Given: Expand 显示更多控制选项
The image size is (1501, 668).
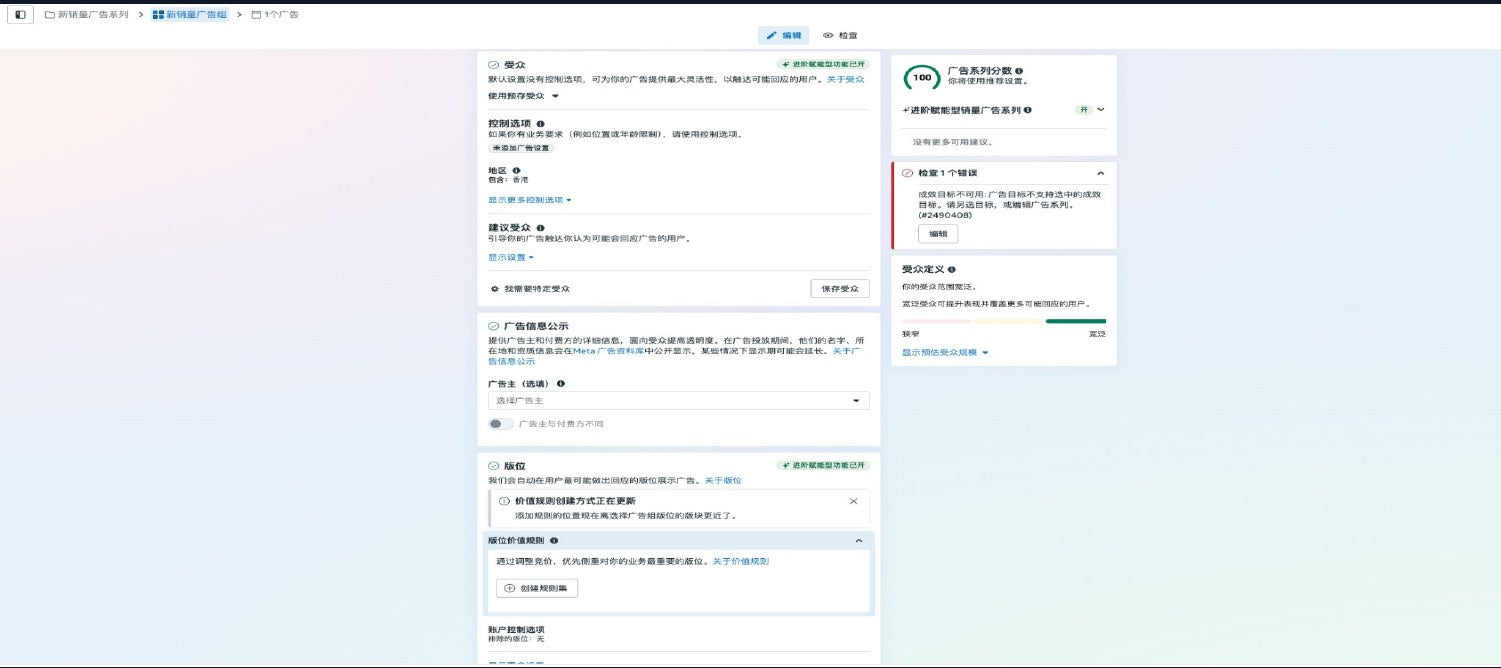Looking at the screenshot, I should (x=530, y=200).
